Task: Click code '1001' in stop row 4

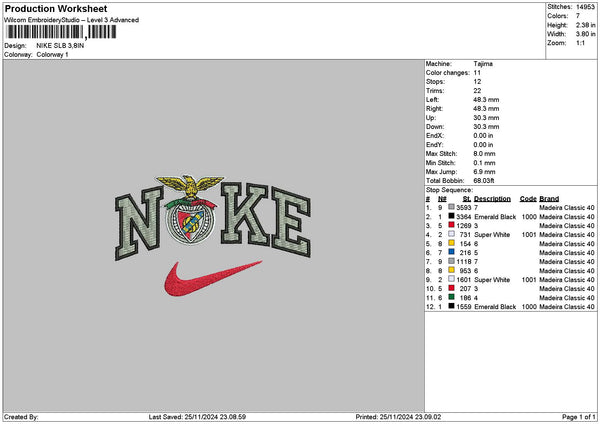Action: (529, 235)
